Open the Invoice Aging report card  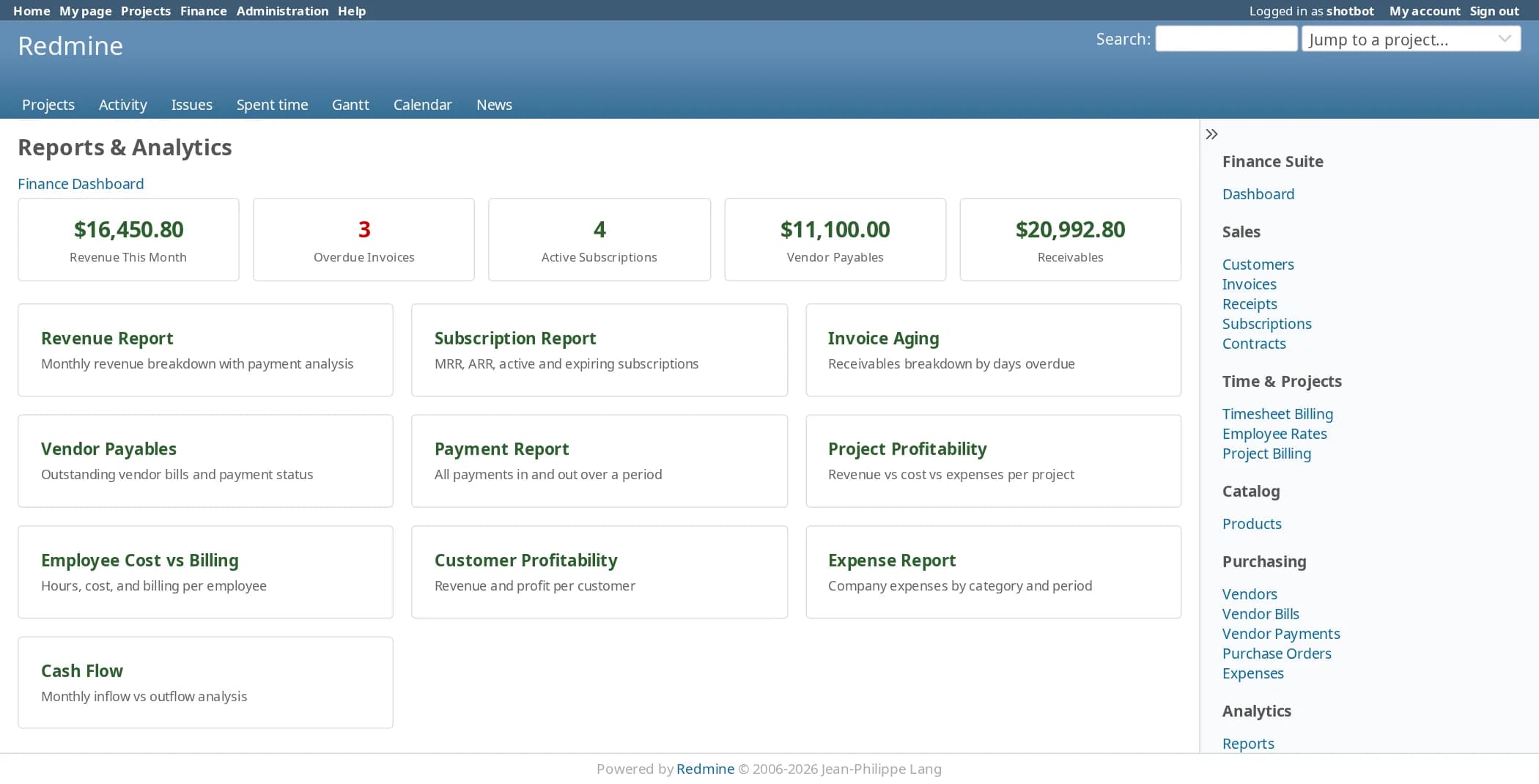click(993, 350)
